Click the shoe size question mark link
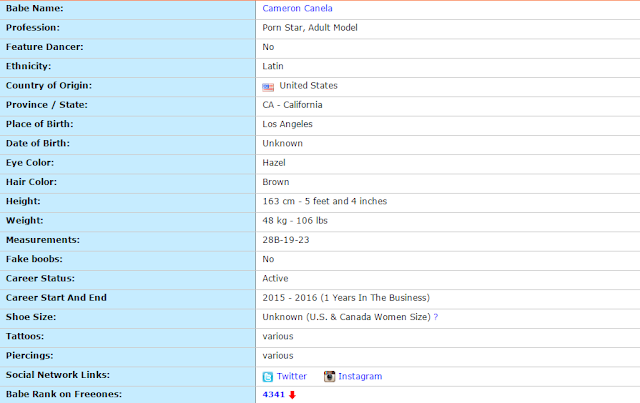The width and height of the screenshot is (640, 403). click(436, 317)
